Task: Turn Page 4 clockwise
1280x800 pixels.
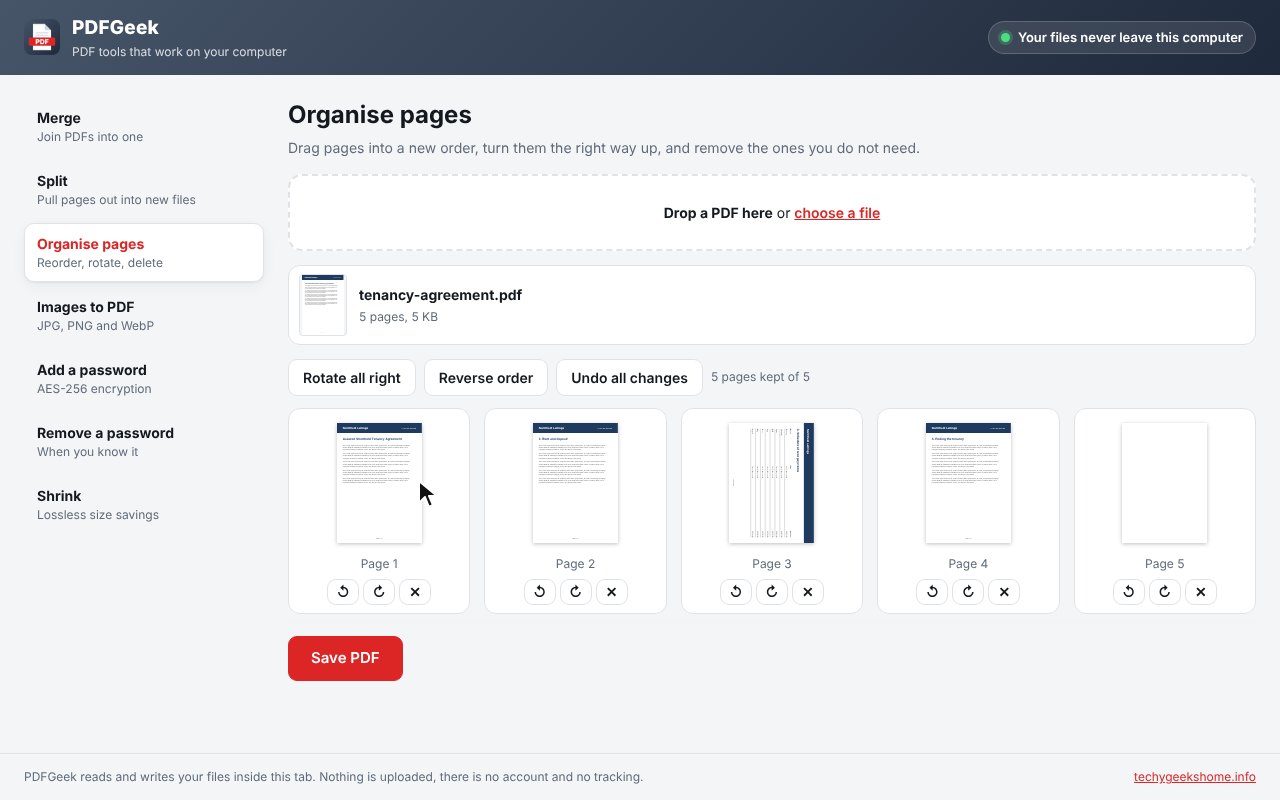Action: [968, 592]
